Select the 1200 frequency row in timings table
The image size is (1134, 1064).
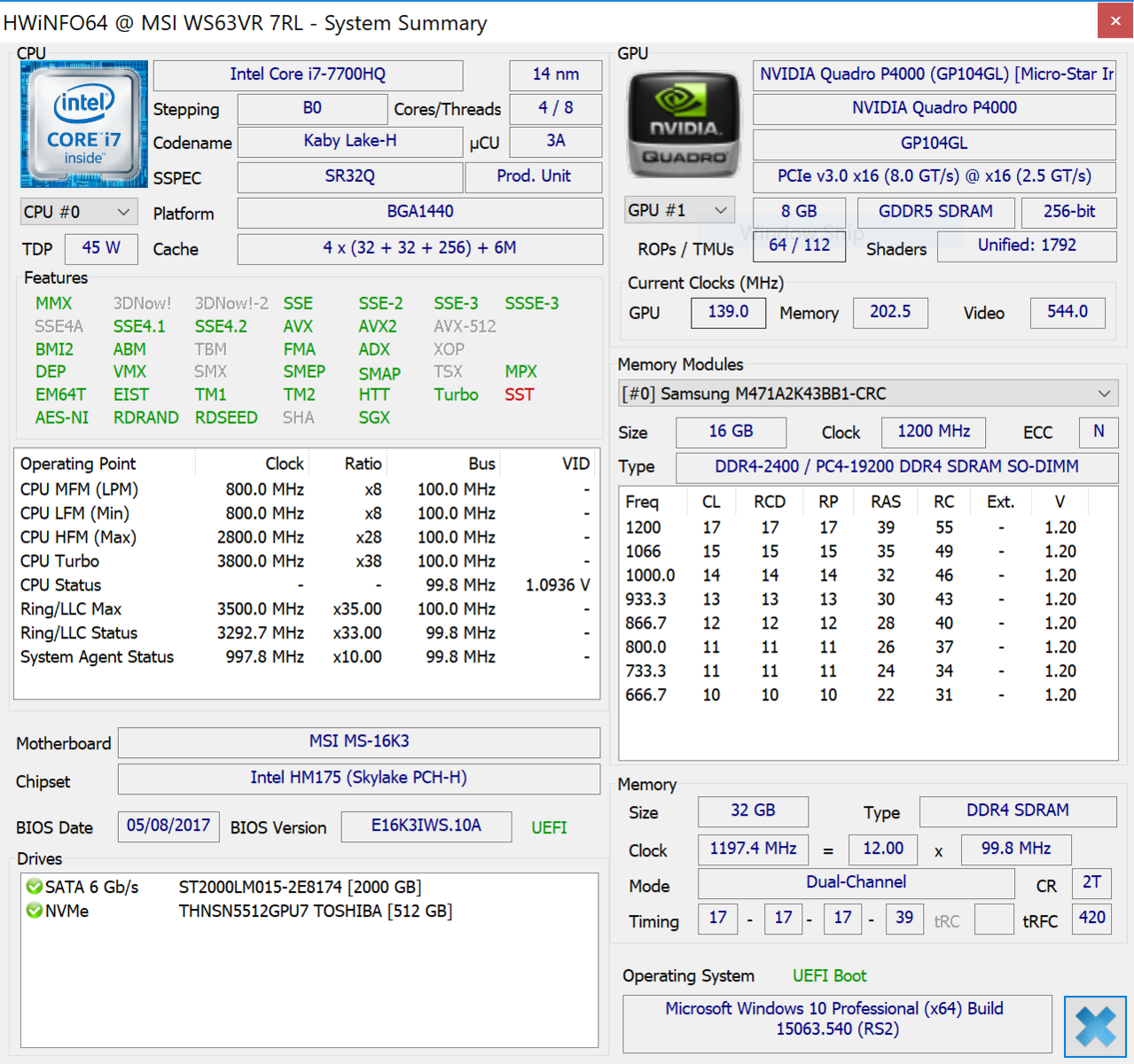point(851,528)
